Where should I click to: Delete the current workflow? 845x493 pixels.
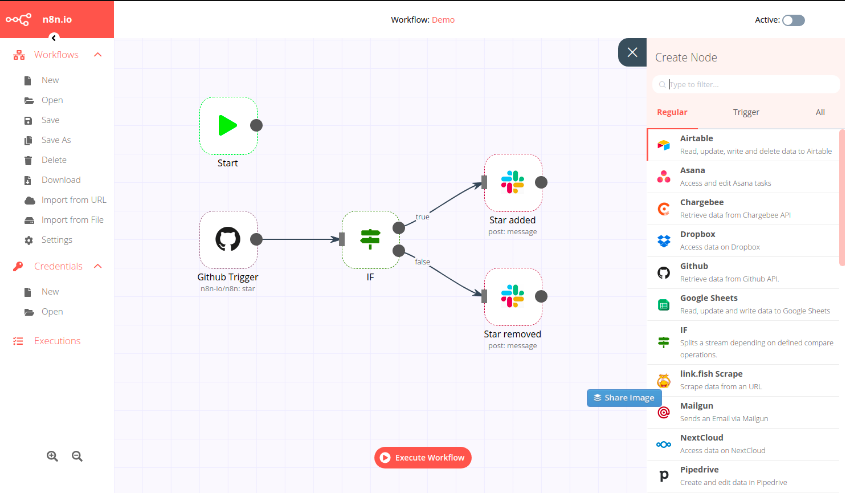click(54, 160)
